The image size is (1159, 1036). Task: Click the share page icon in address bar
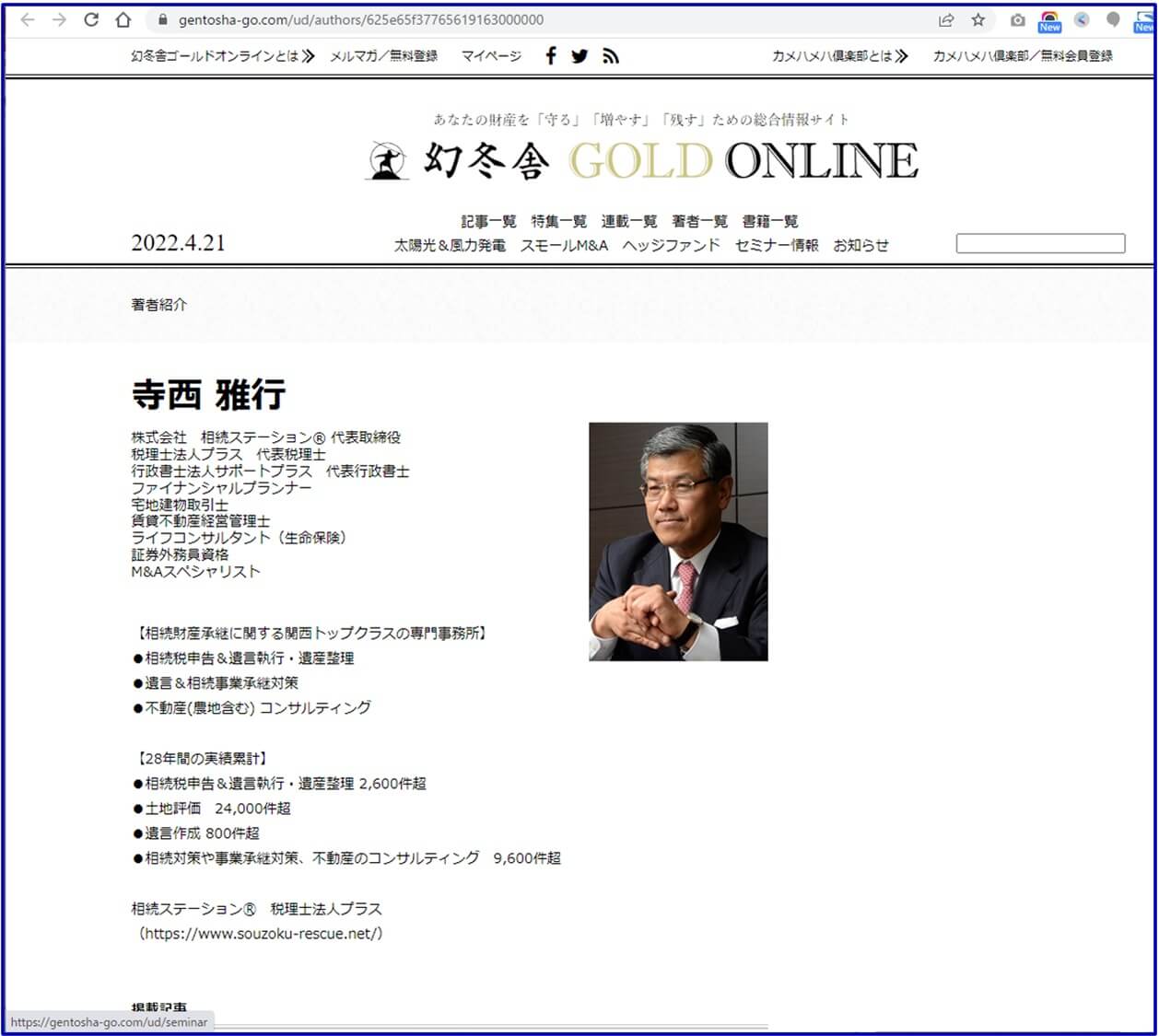point(946,19)
